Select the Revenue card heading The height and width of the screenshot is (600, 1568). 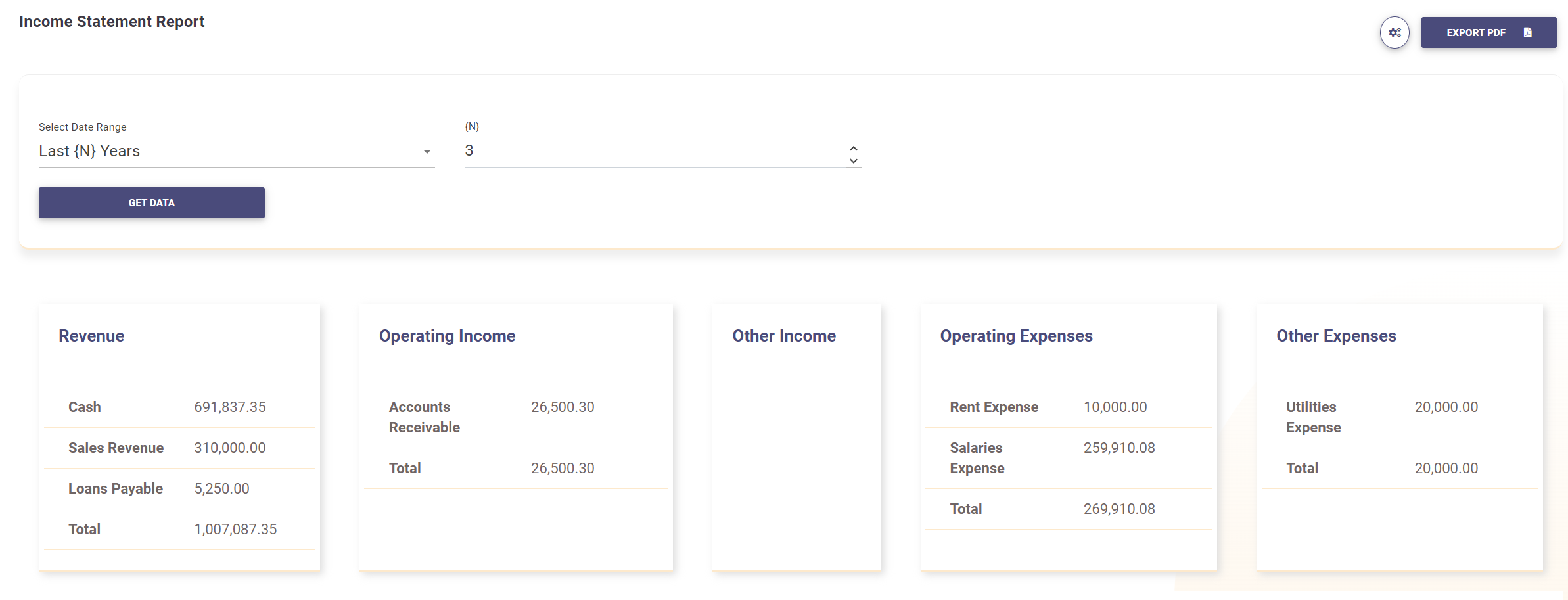91,336
